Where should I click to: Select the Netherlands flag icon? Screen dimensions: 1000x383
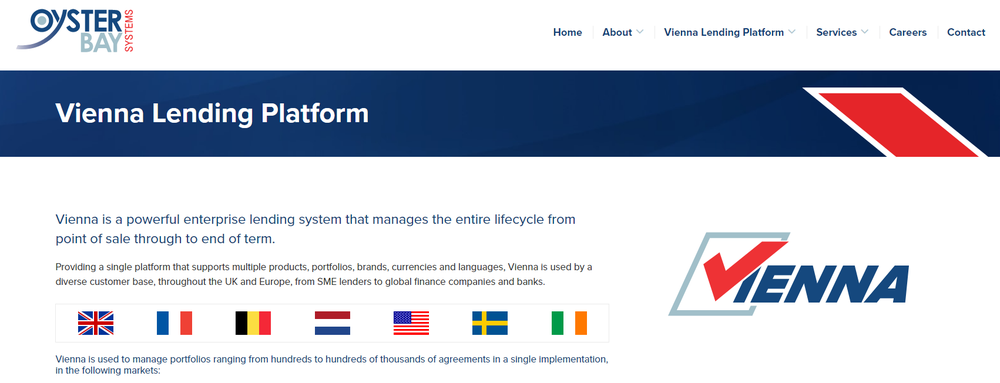332,323
